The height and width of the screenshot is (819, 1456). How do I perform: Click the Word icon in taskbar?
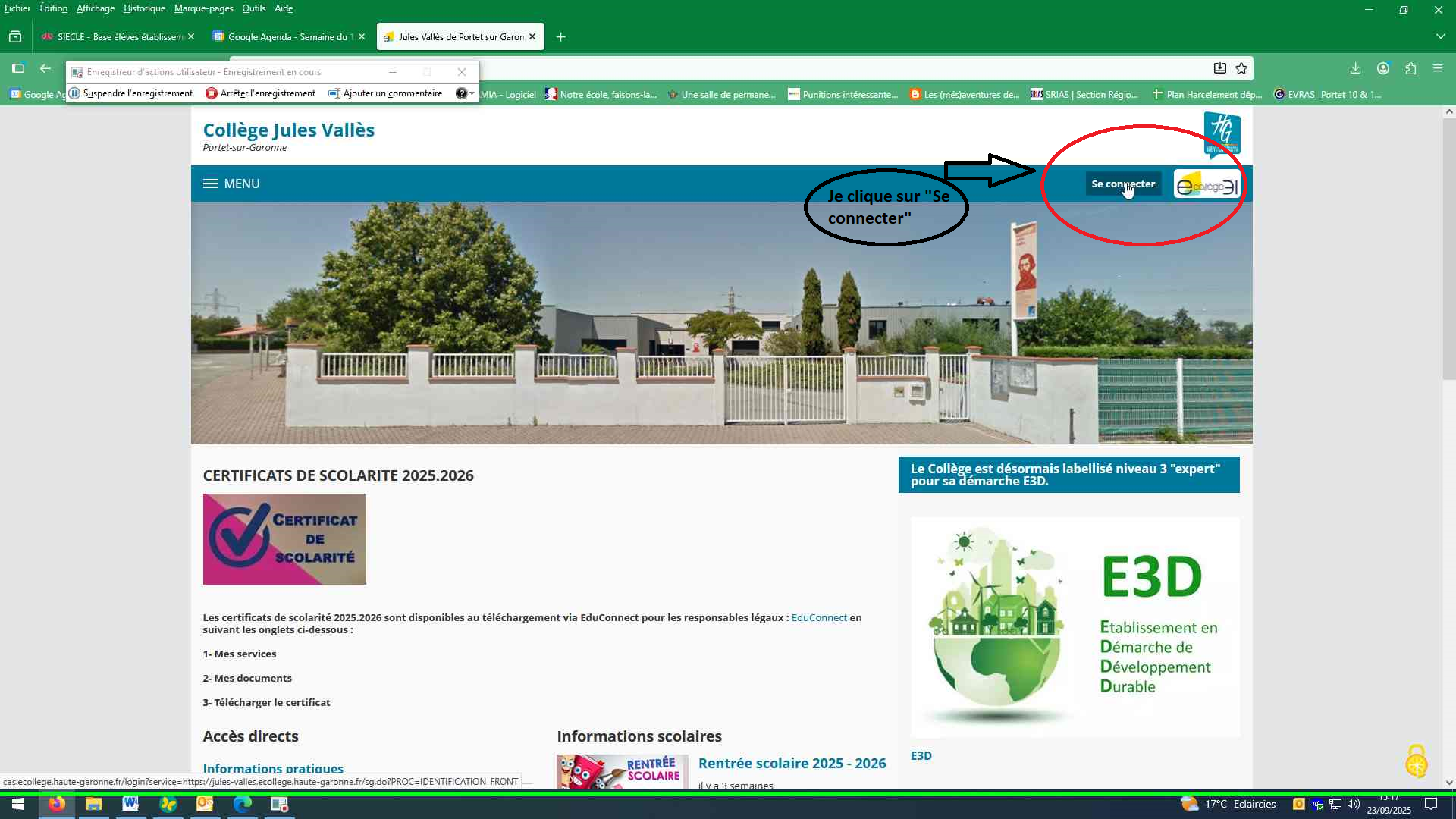130,804
